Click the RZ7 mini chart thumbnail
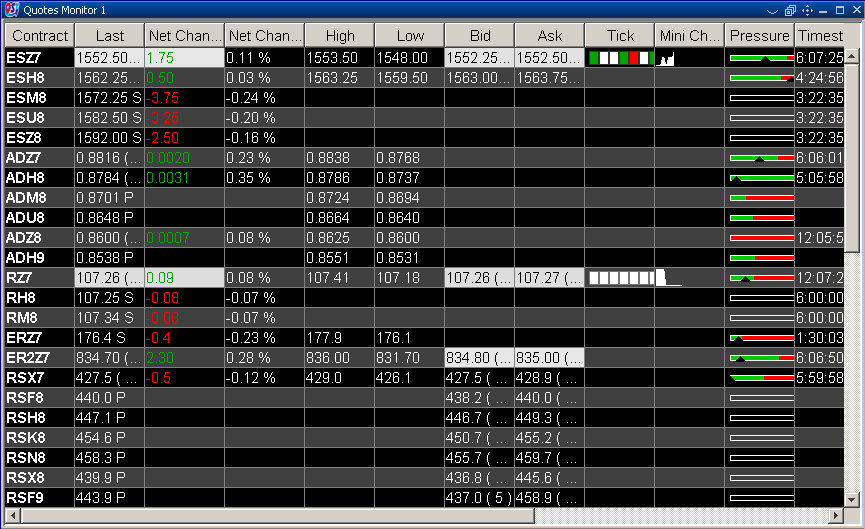This screenshot has height=529, width=865. coord(669,278)
